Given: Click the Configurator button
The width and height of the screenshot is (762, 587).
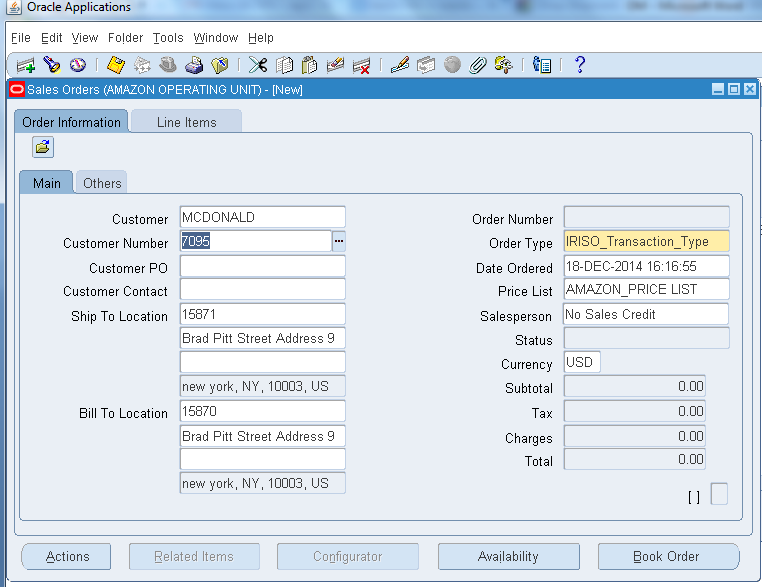Looking at the screenshot, I should (x=347, y=556).
